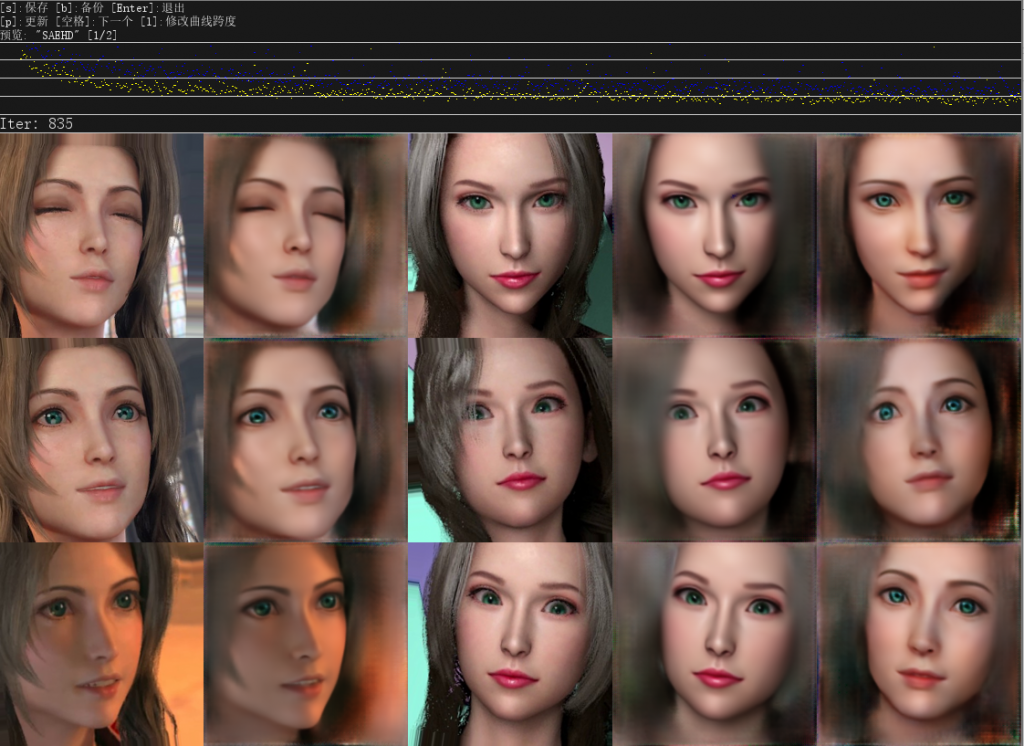Click the "[空格]:下一个" next preview hint
The height and width of the screenshot is (746, 1024).
[95, 21]
